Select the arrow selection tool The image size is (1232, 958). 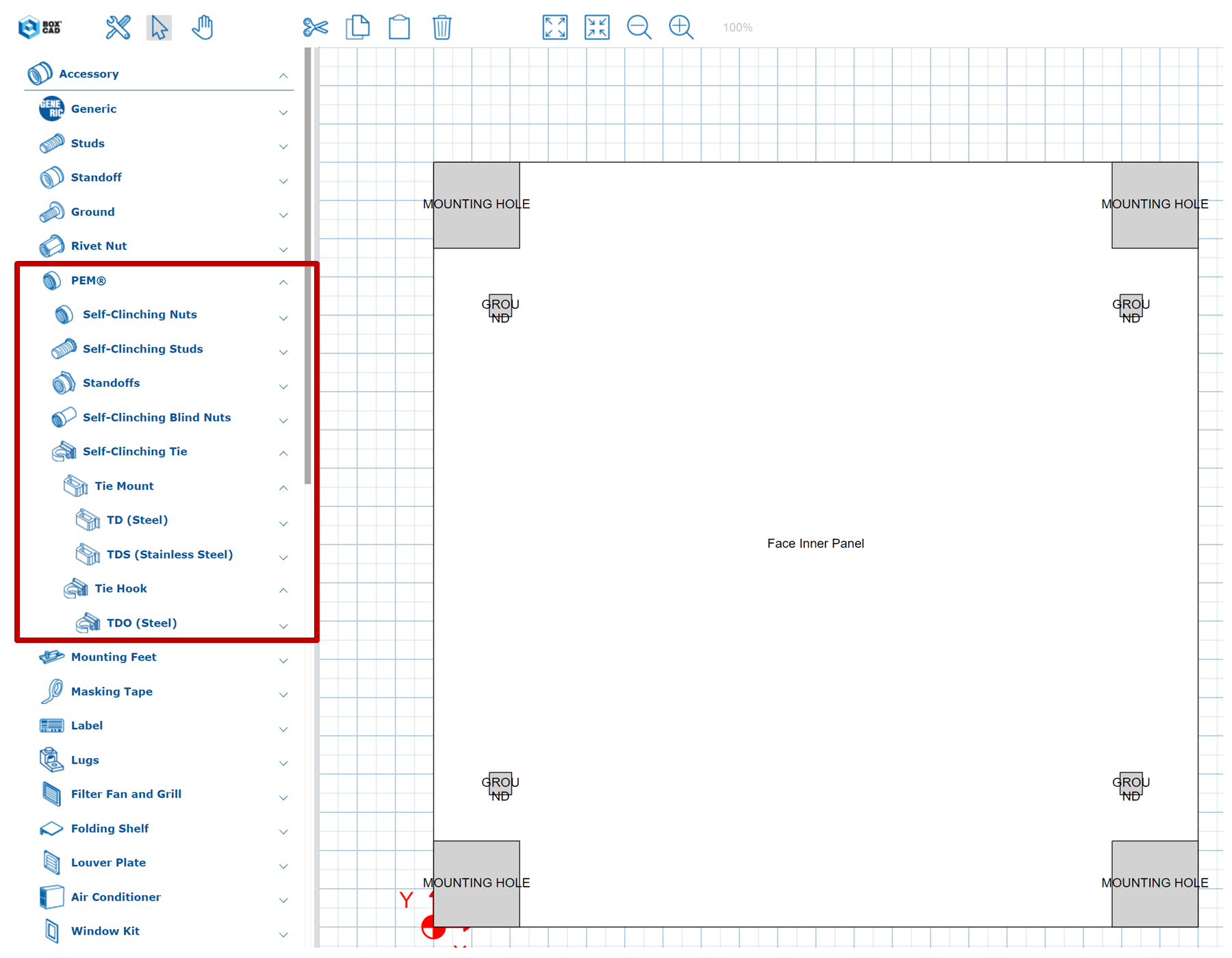(x=159, y=27)
